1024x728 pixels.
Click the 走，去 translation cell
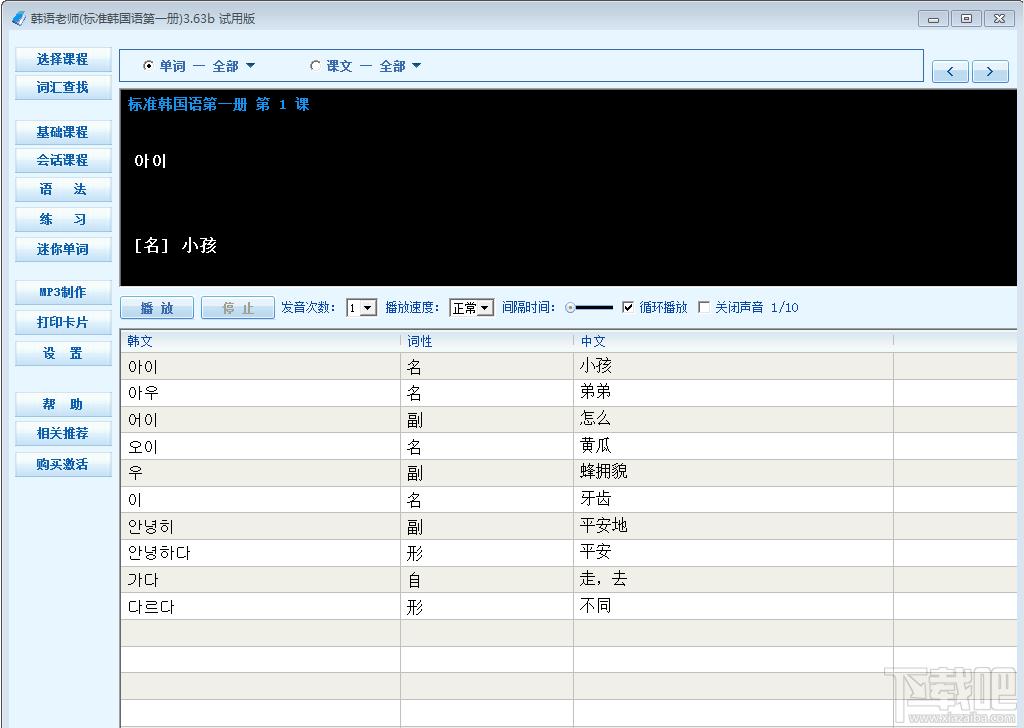pos(733,580)
